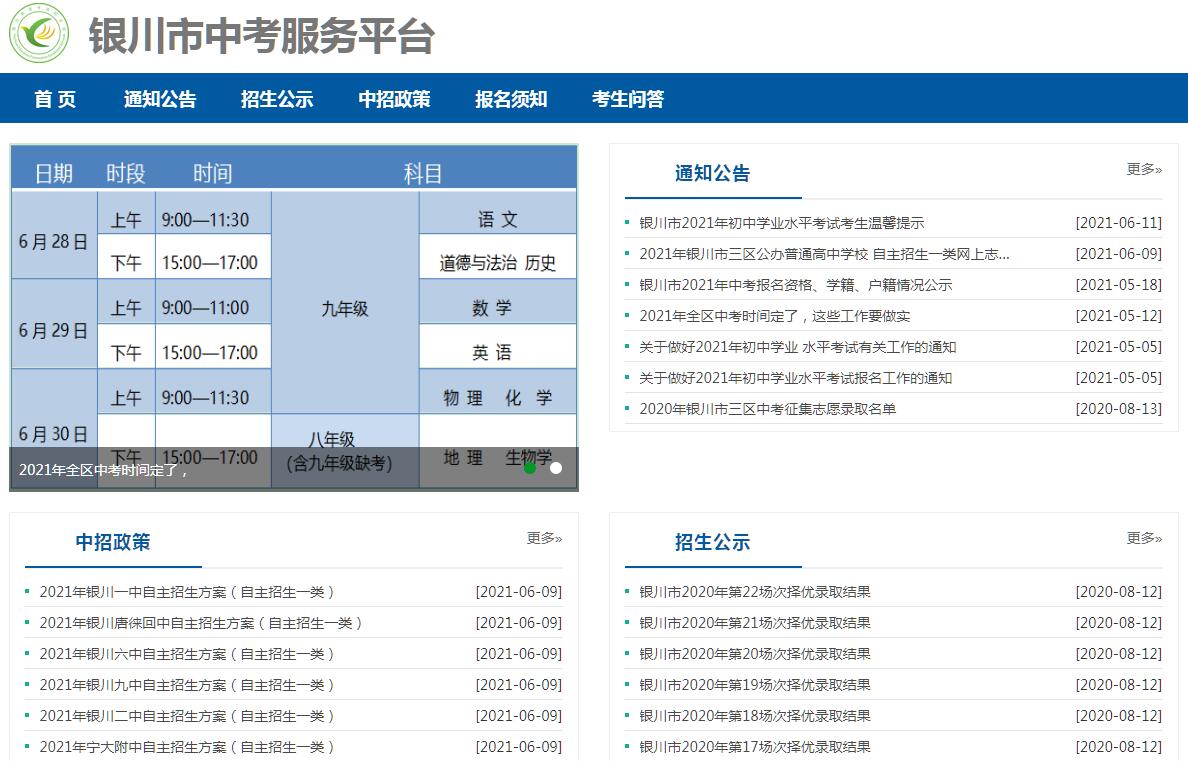Select 考生问答 in the navigation bar
The width and height of the screenshot is (1188, 761).
(628, 99)
